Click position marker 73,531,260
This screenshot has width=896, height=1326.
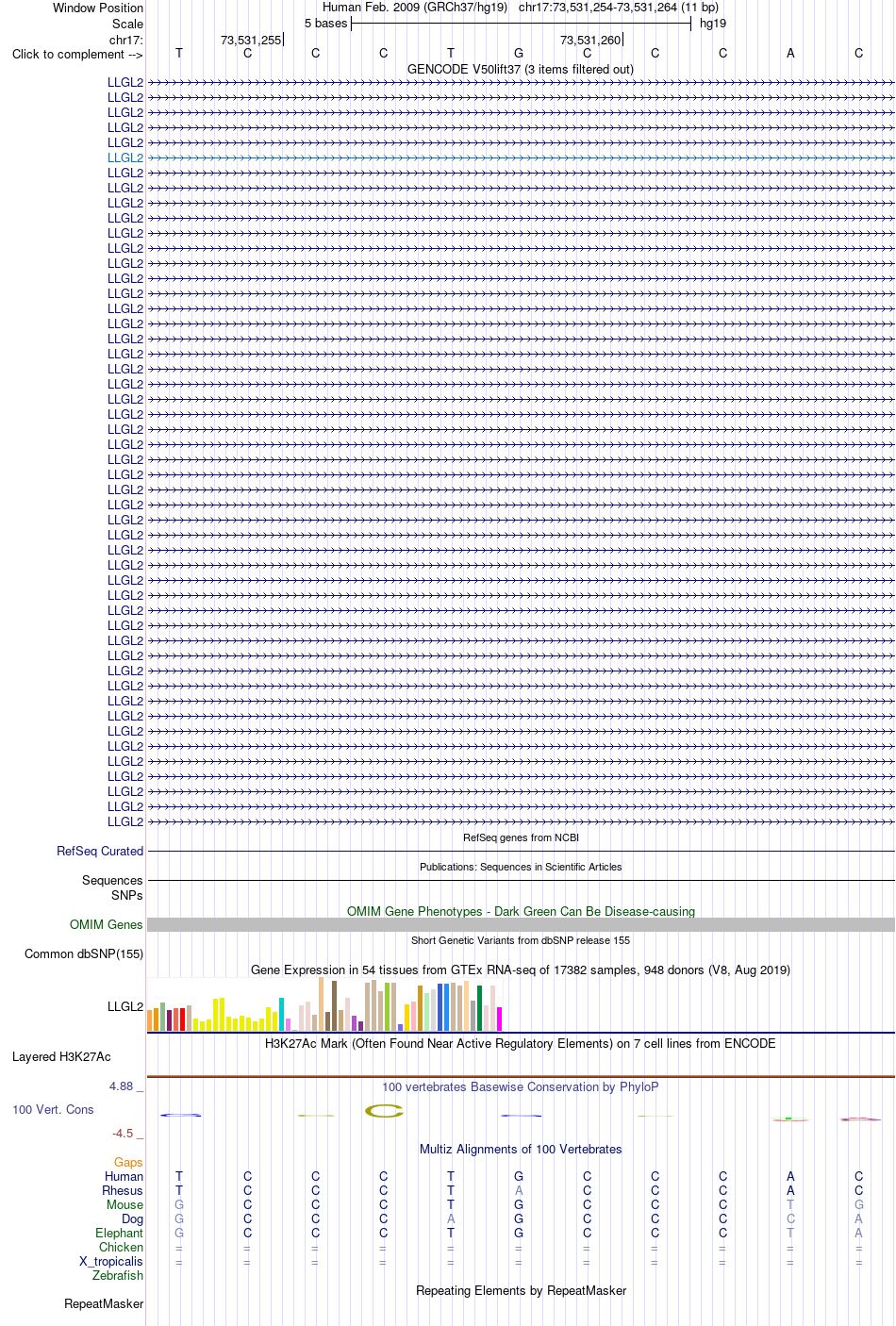tap(590, 40)
